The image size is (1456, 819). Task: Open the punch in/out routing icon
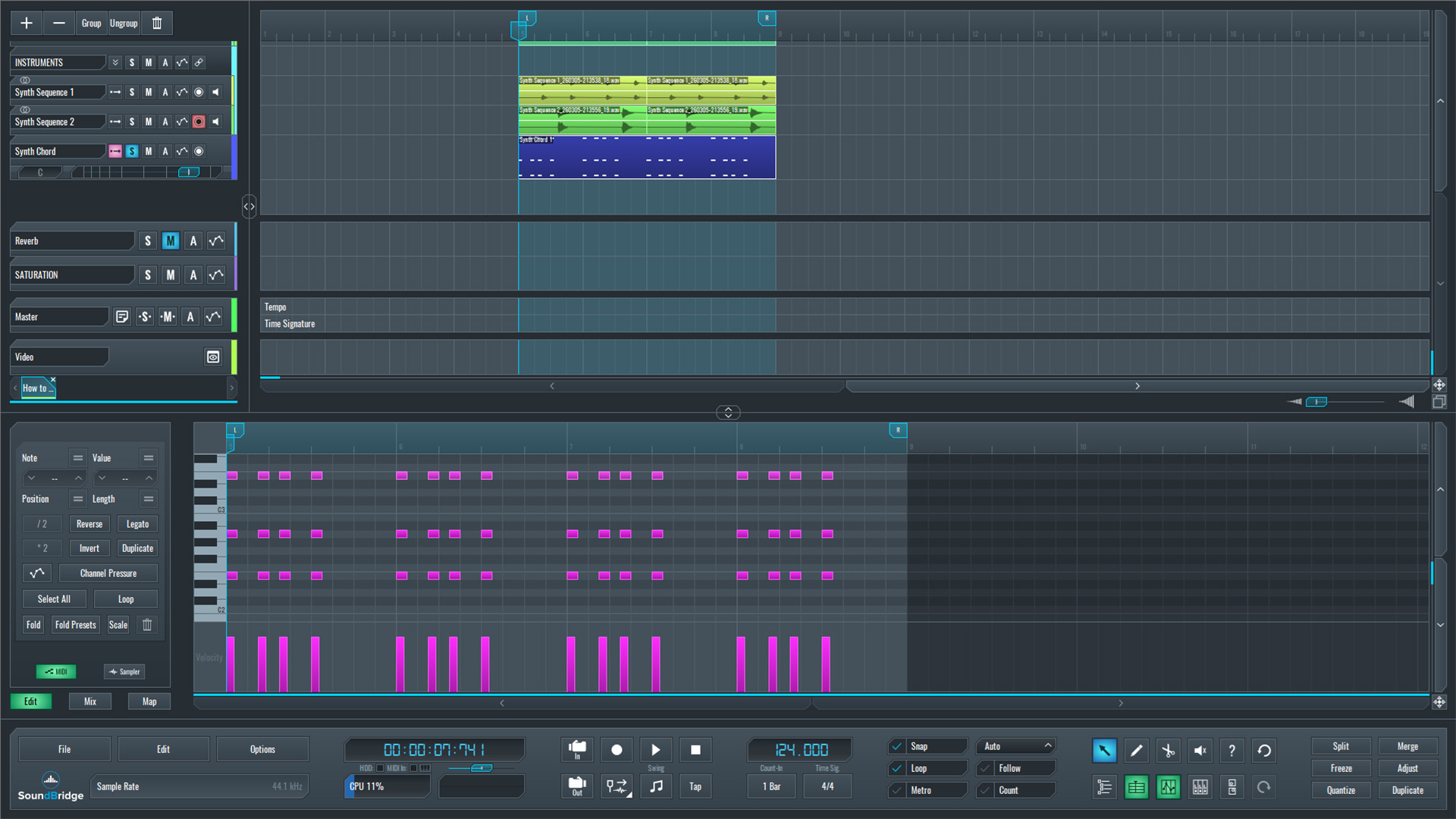(617, 786)
